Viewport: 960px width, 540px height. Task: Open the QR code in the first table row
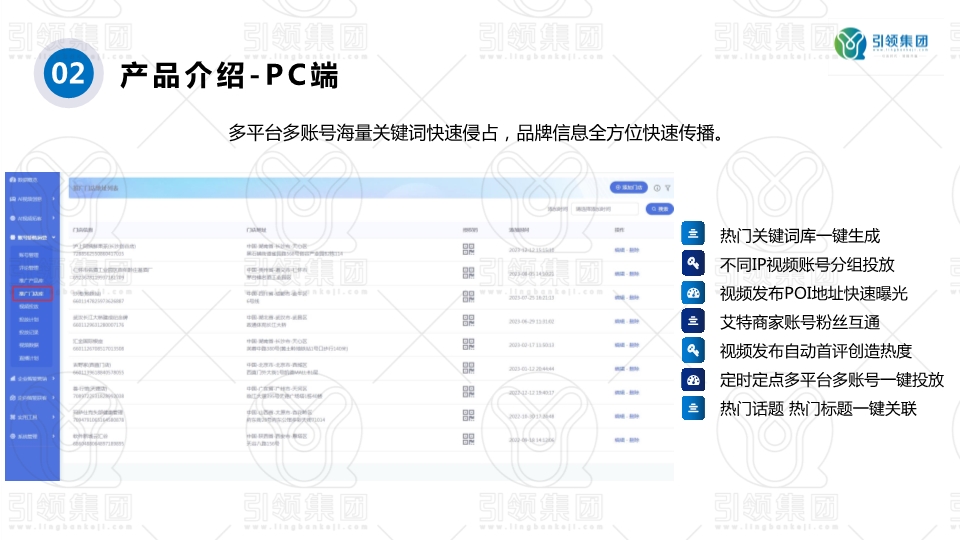pos(467,250)
